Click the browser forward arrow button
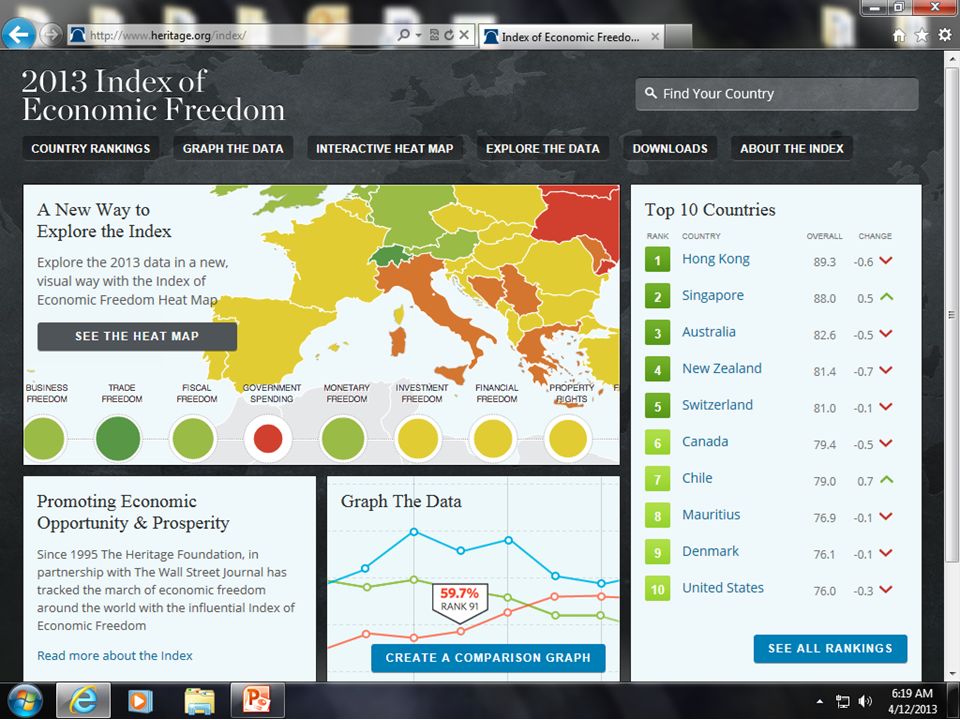Image resolution: width=960 pixels, height=720 pixels. tap(51, 35)
